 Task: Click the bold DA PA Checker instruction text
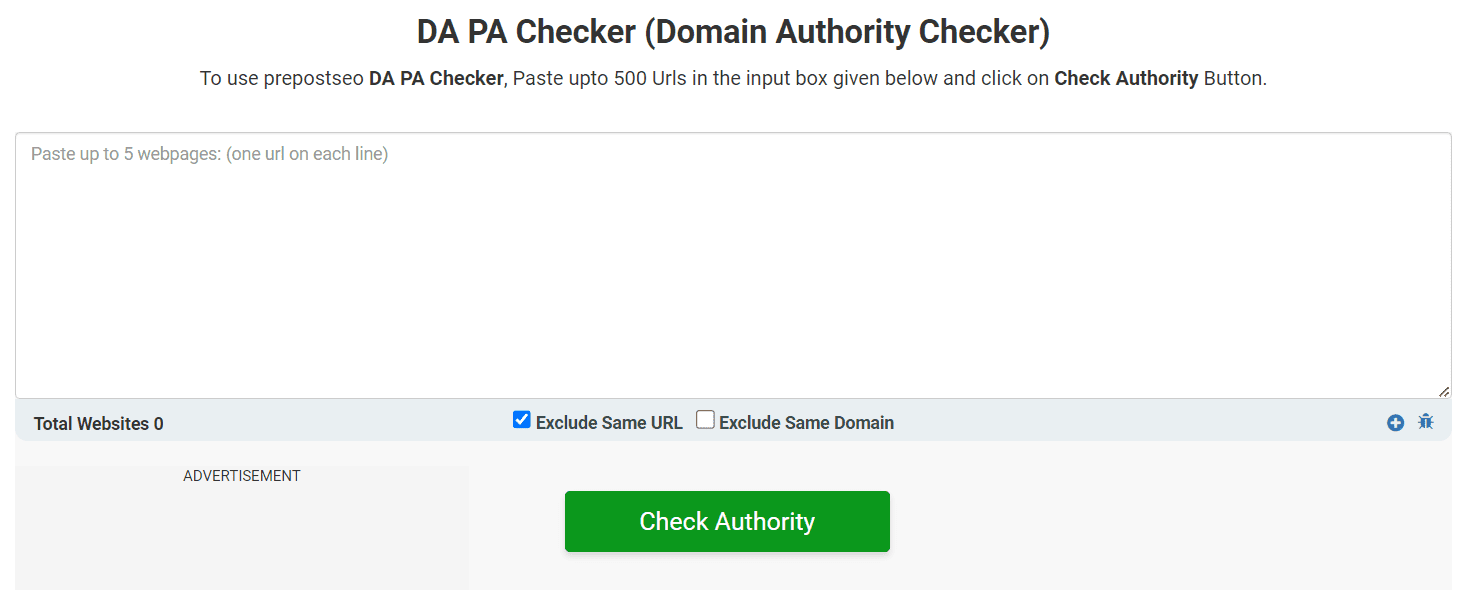(x=436, y=78)
